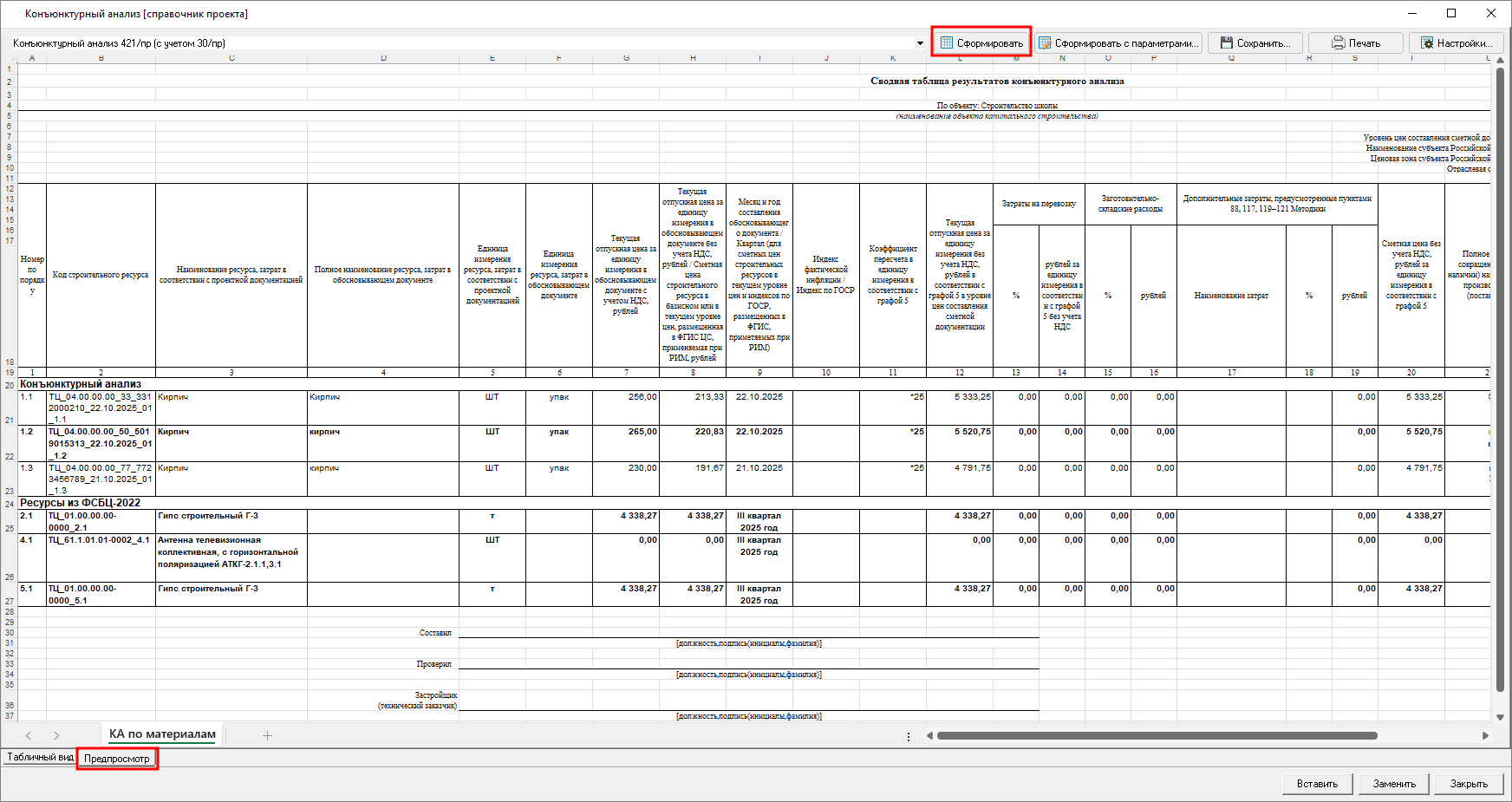The image size is (1512, 802).
Task: Click the next sheet navigation arrow
Action: [x=56, y=735]
